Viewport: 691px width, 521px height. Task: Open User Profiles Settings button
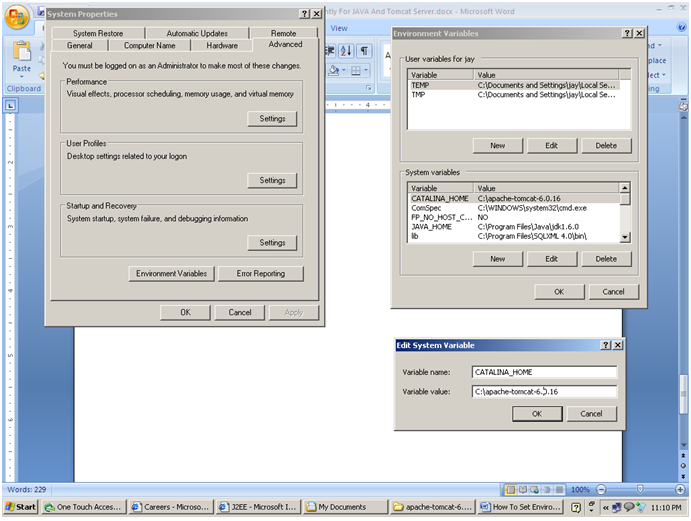[272, 180]
